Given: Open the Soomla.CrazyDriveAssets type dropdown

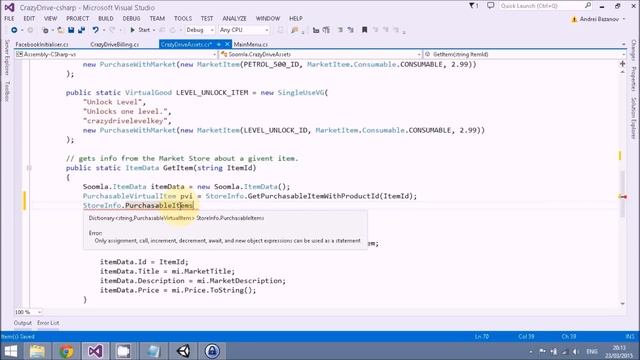Looking at the screenshot, I should point(320,54).
